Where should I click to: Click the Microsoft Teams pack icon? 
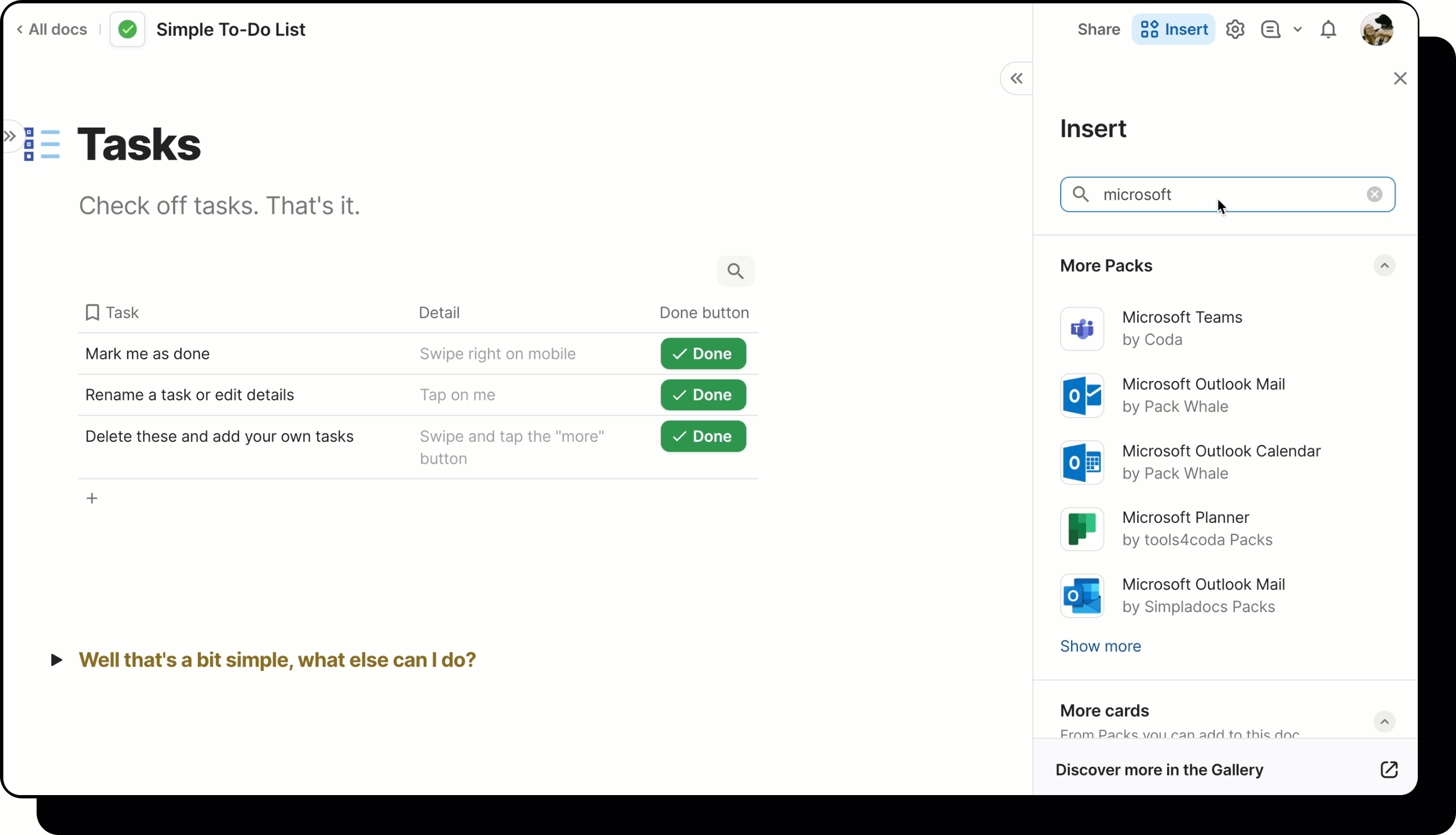click(1082, 329)
